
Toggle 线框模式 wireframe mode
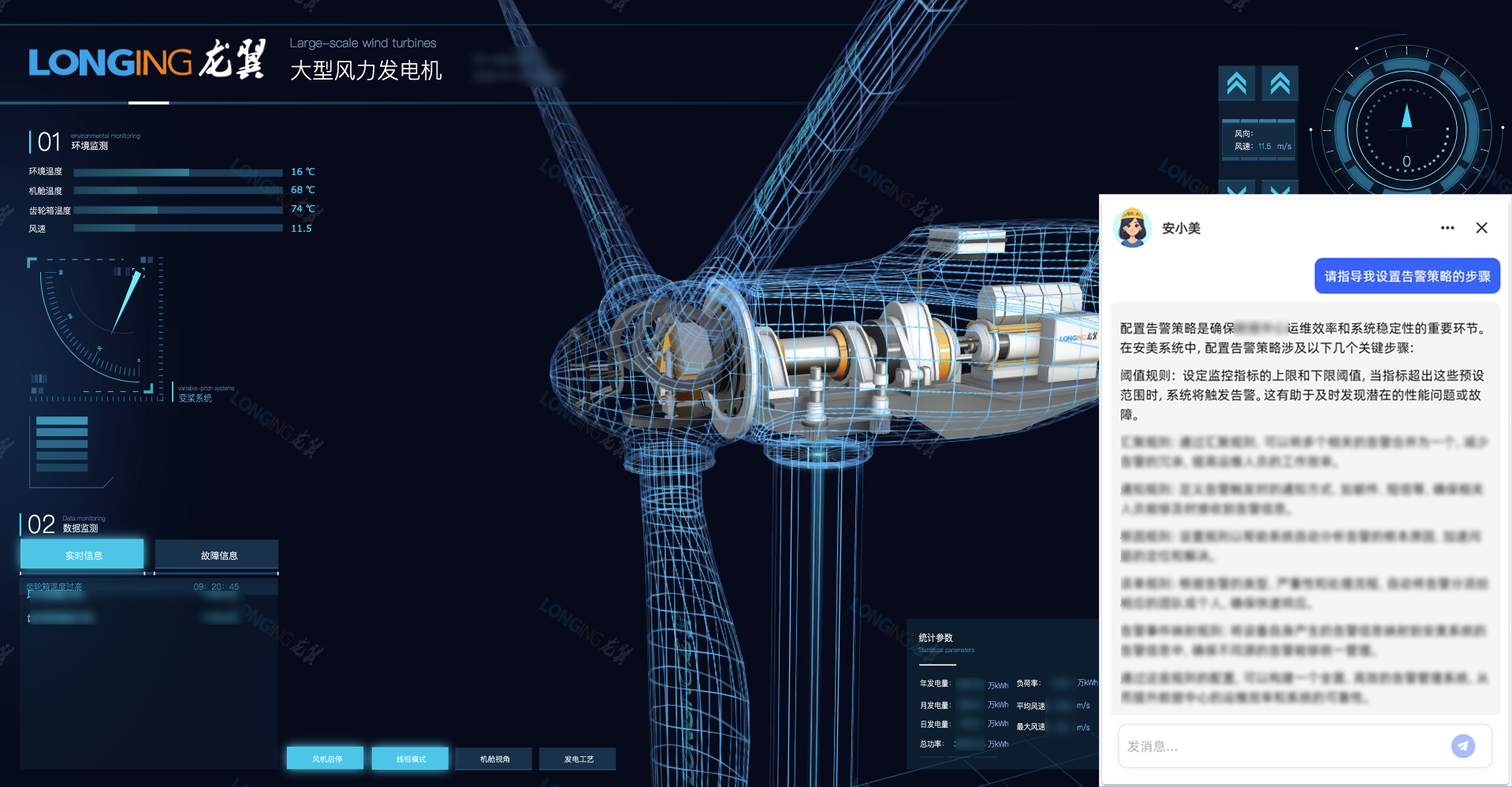(410, 759)
